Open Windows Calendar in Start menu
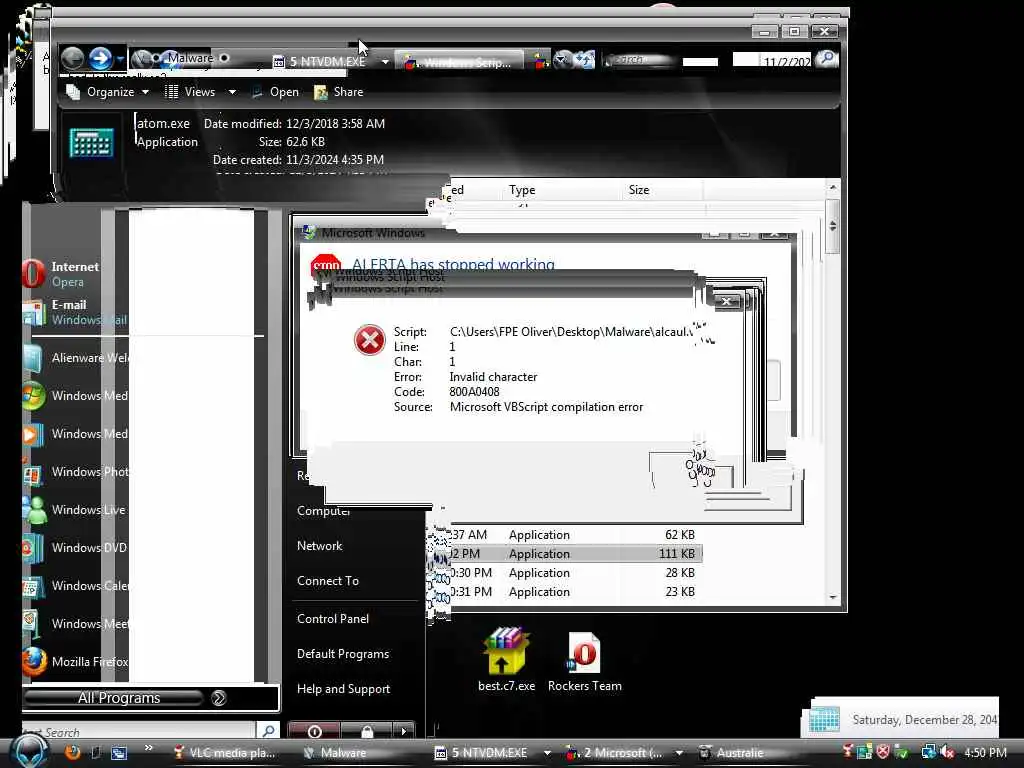 (x=76, y=586)
